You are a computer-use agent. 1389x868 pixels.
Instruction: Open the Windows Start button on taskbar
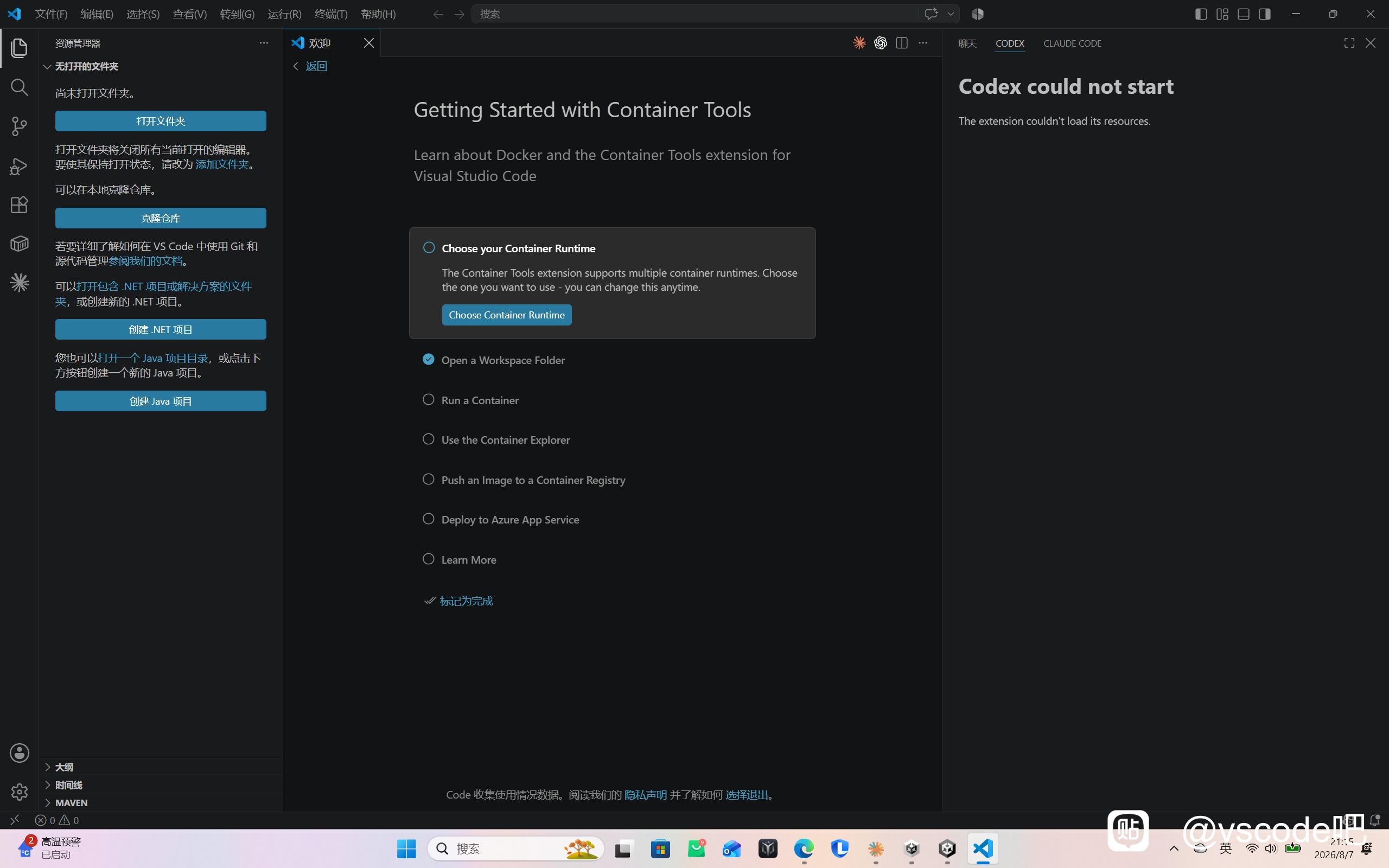click(406, 848)
